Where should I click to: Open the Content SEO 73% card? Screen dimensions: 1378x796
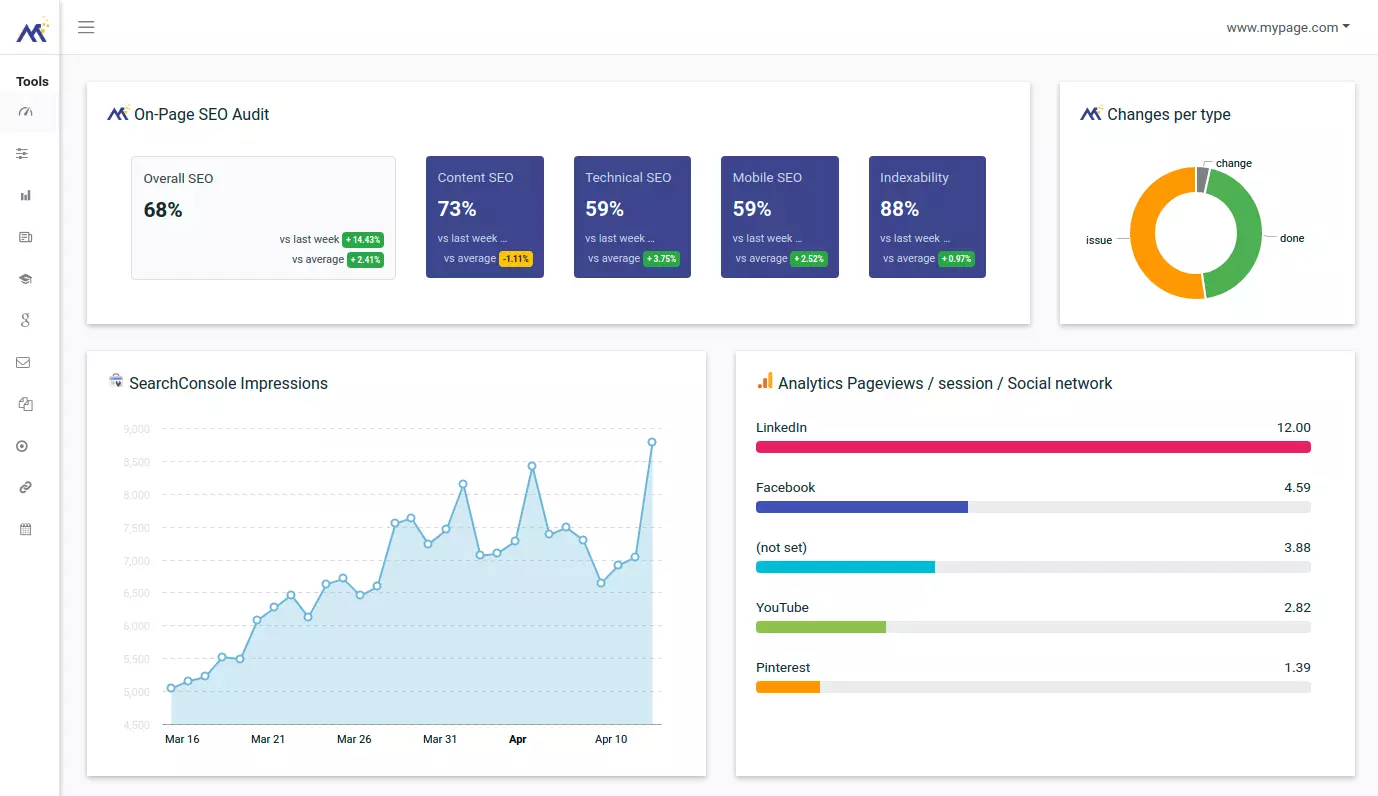click(485, 216)
